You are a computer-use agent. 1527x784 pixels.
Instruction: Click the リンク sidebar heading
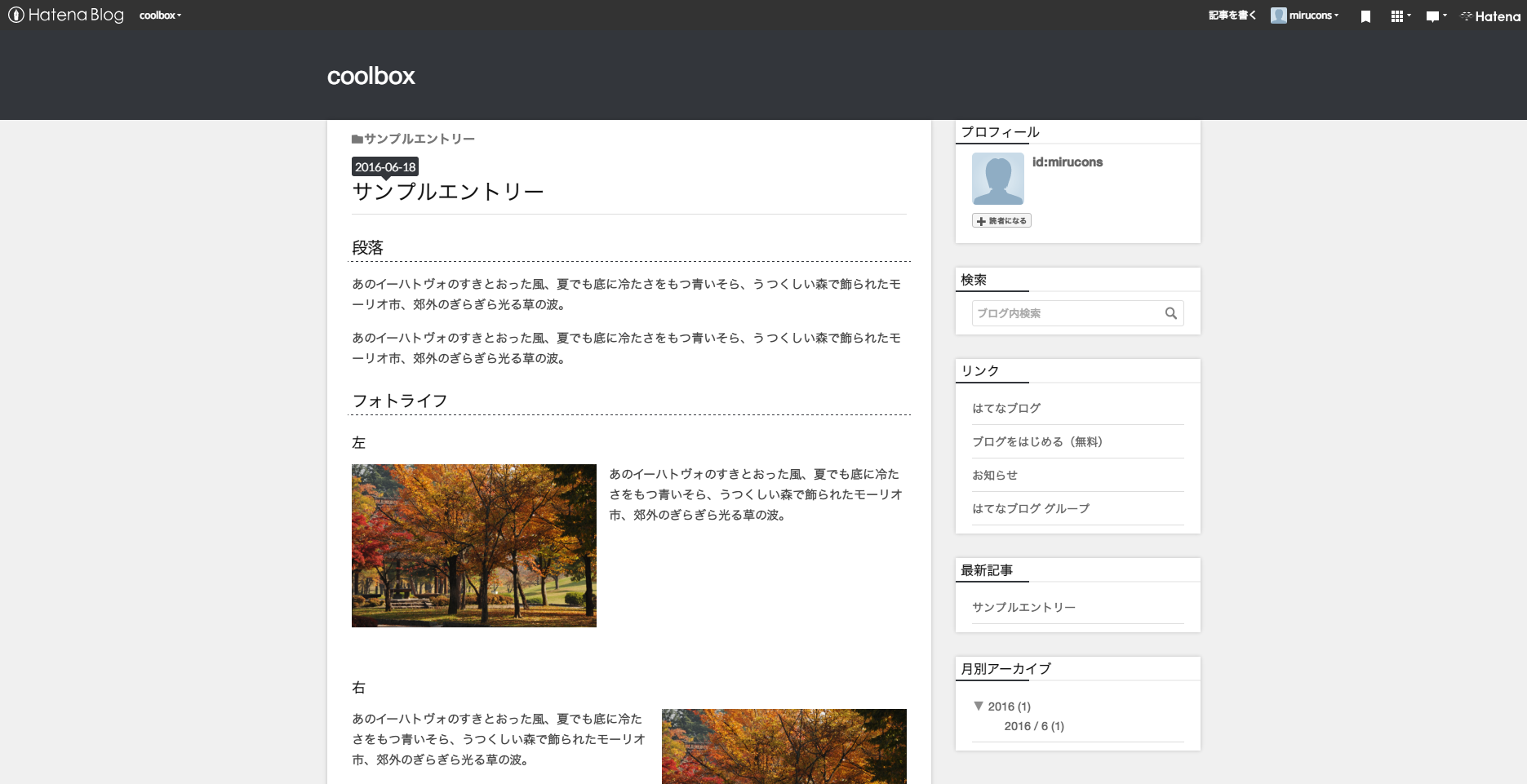pos(980,371)
